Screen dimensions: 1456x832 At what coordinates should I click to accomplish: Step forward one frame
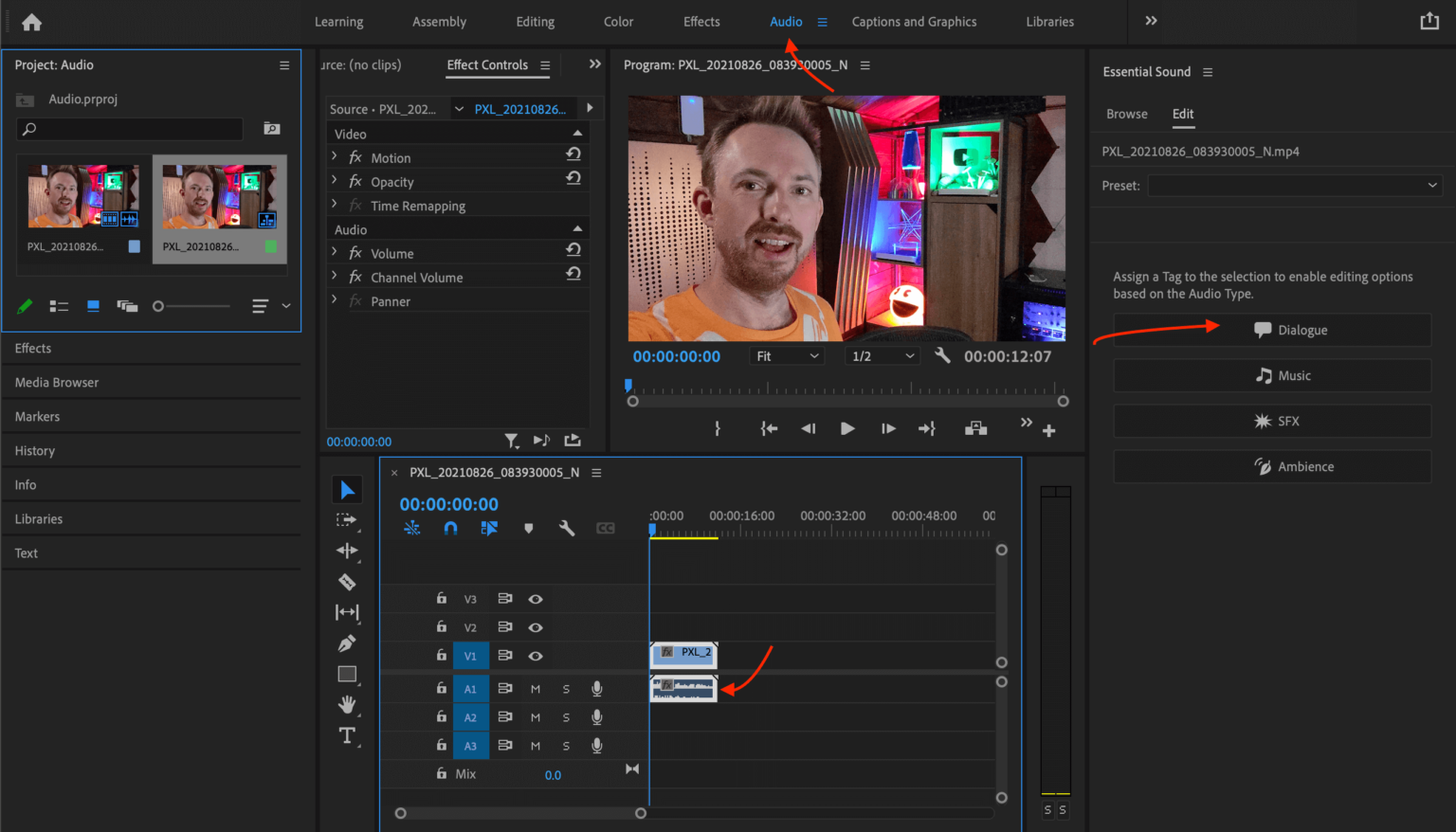(x=888, y=428)
